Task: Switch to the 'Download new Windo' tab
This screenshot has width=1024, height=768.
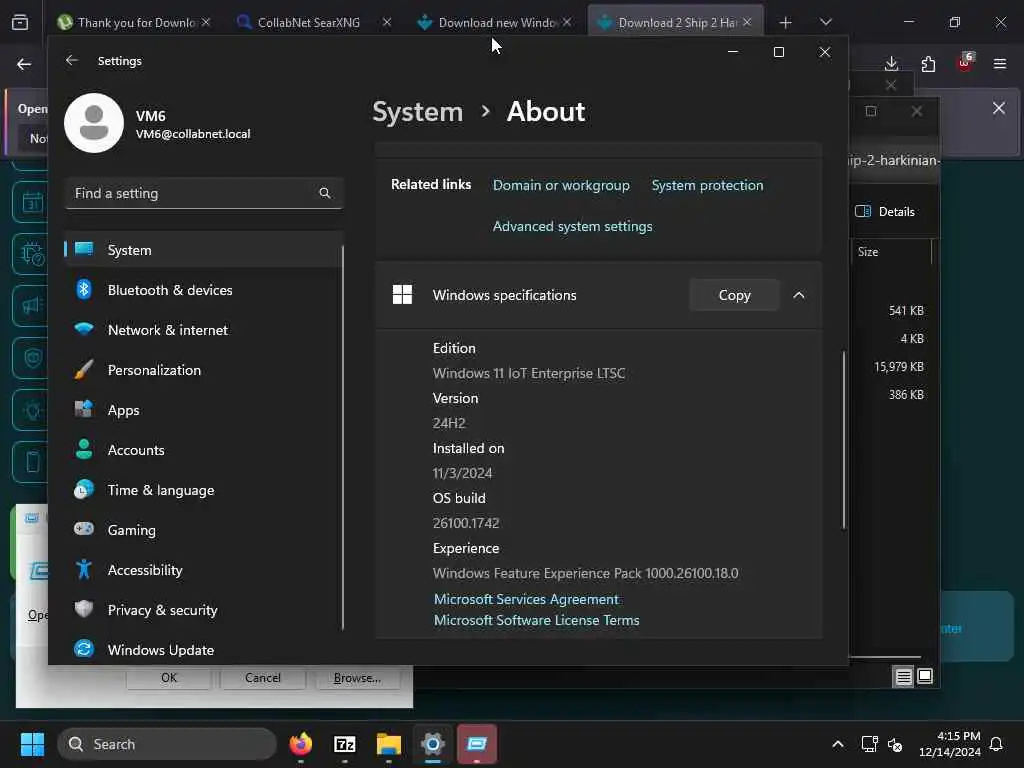Action: [494, 22]
